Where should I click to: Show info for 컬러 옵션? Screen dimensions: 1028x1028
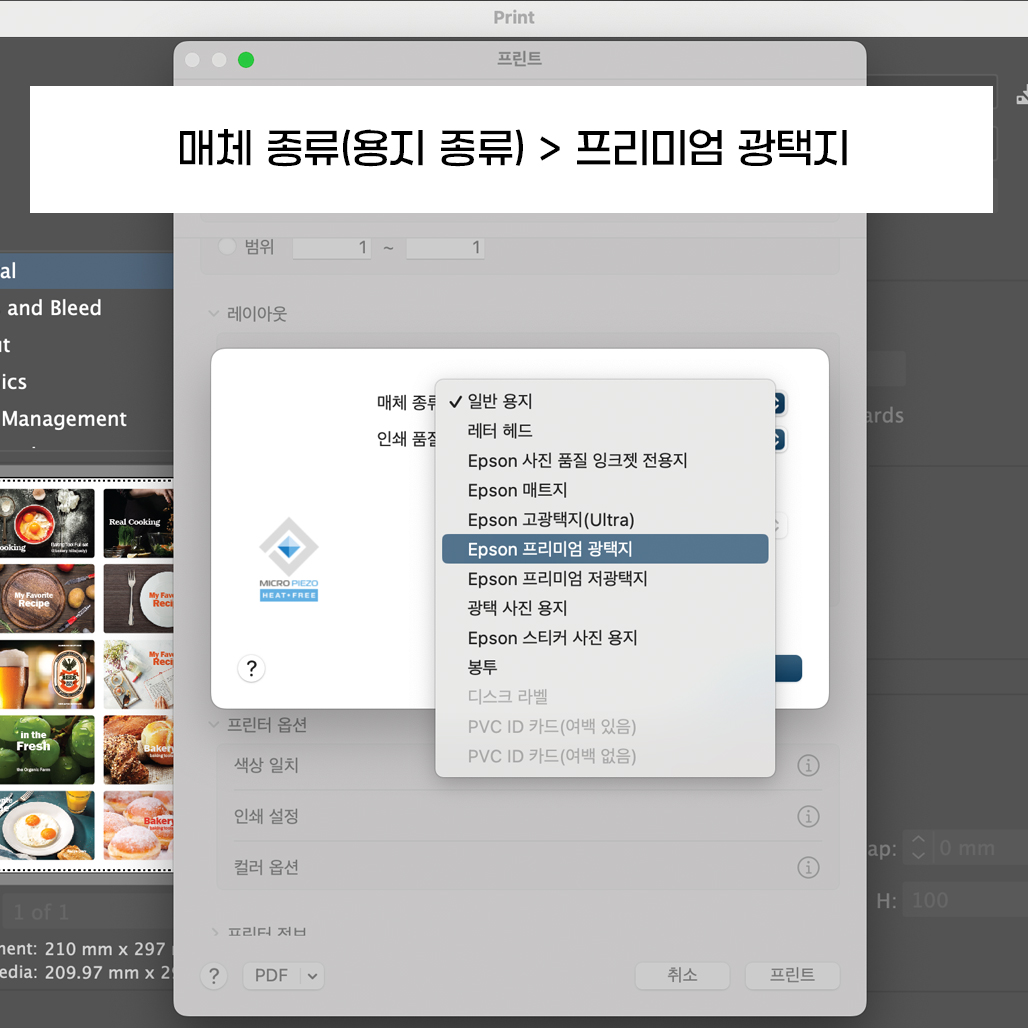tap(808, 867)
